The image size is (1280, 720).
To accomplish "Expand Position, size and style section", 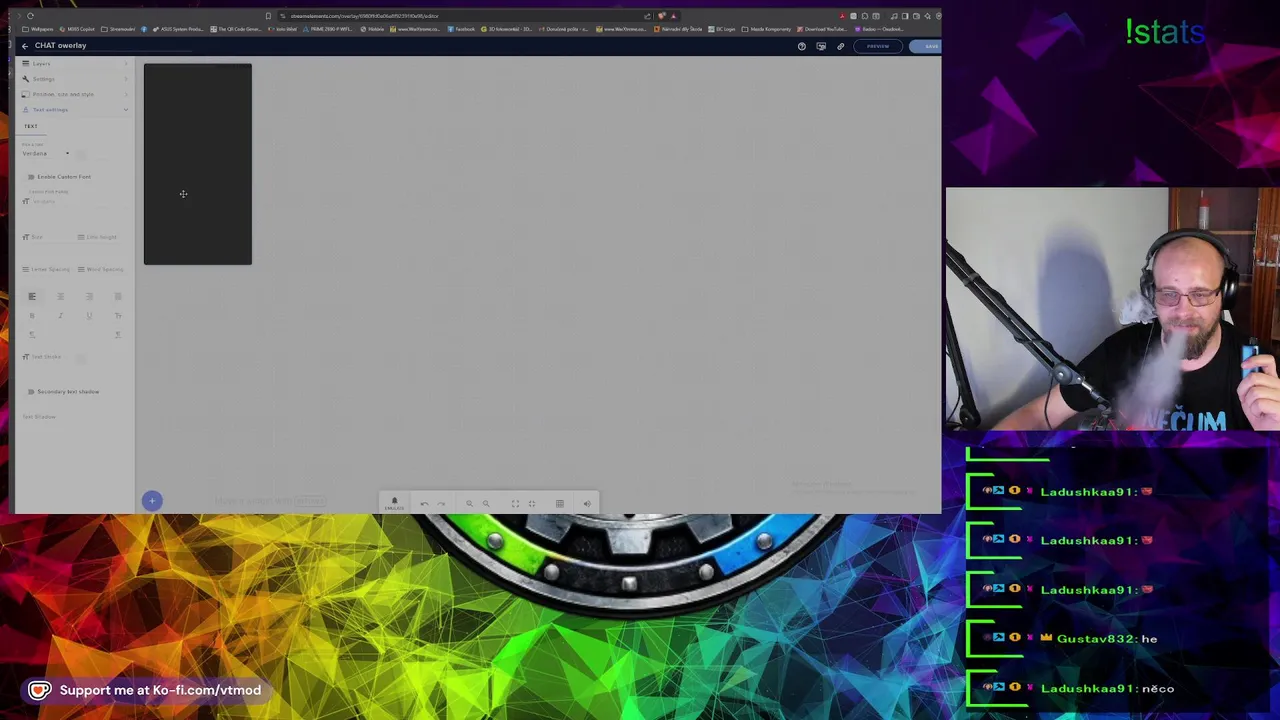I will click(75, 94).
